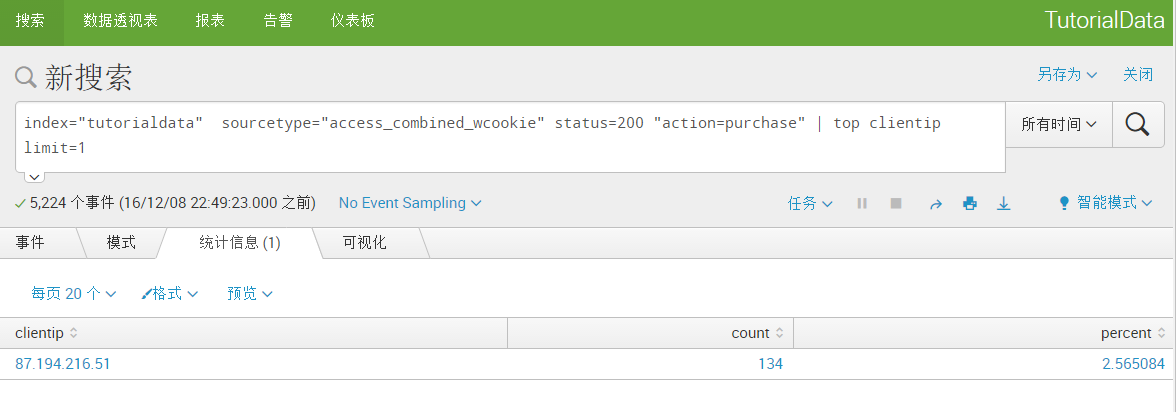
Task: Export results download icon
Action: (1004, 203)
